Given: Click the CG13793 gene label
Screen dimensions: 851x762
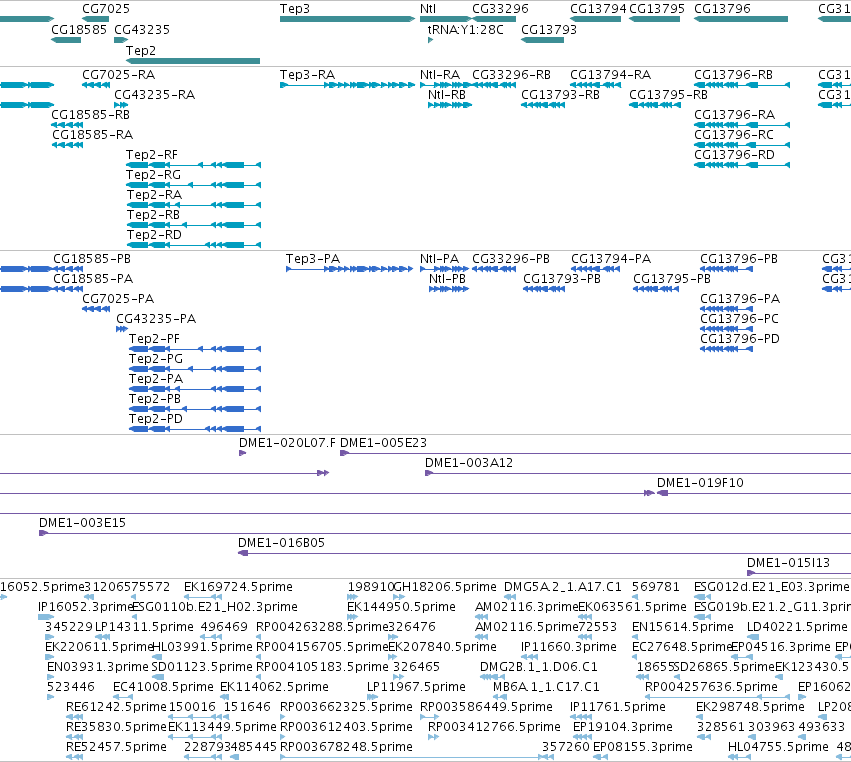Looking at the screenshot, I should pos(549,29).
